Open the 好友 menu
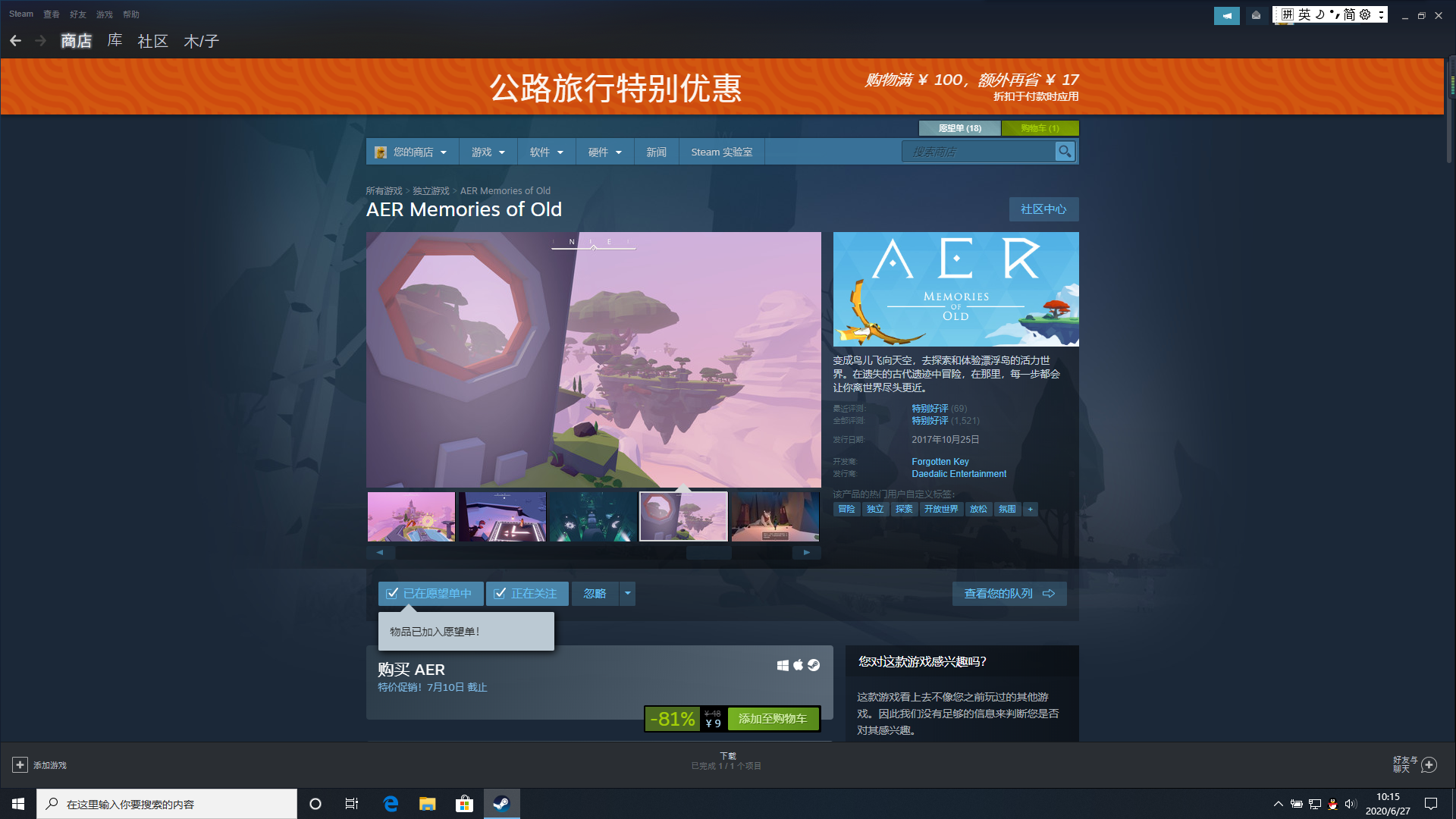The width and height of the screenshot is (1456, 819). pos(78,14)
